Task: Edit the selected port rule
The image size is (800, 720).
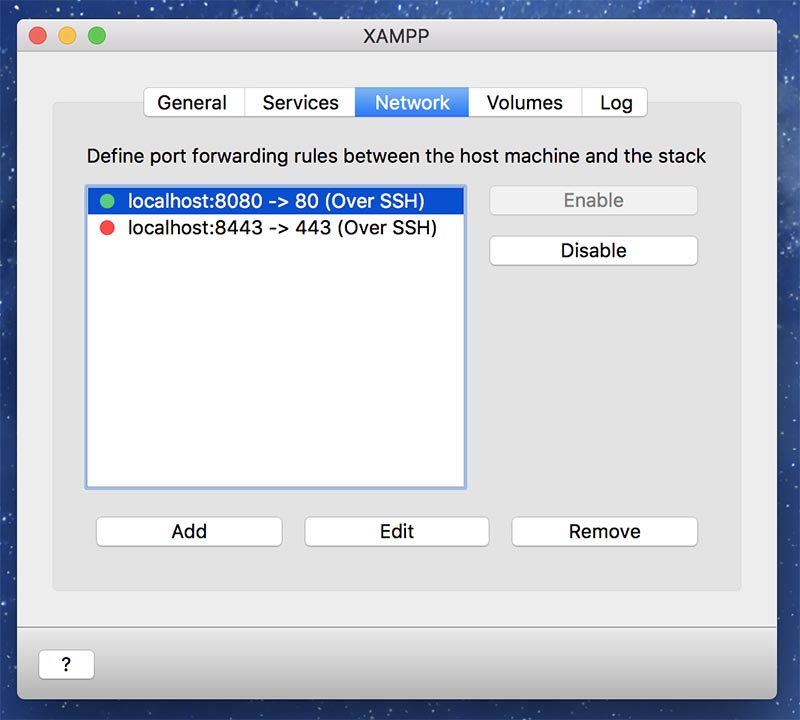Action: click(x=397, y=532)
